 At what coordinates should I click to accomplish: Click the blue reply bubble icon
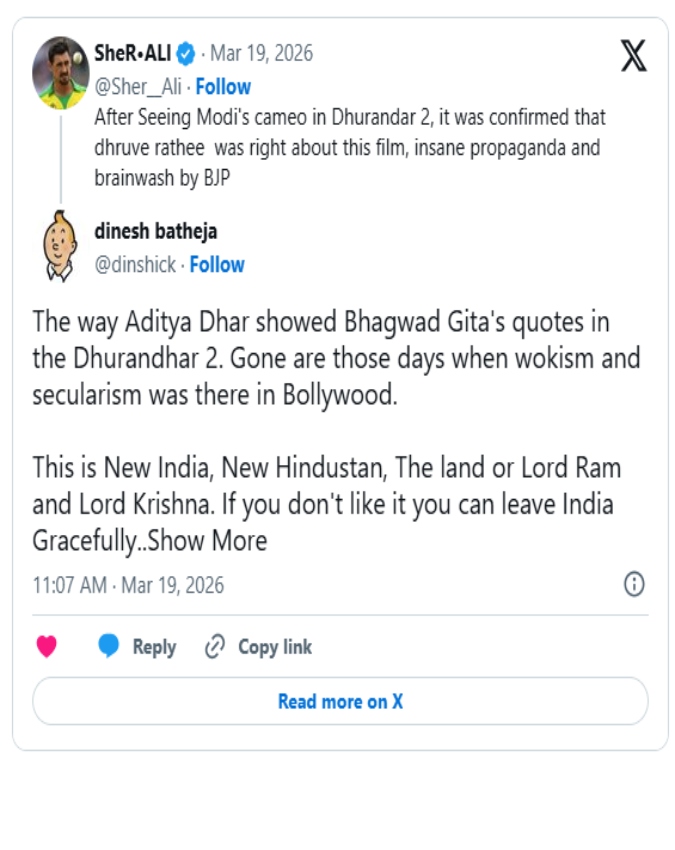(x=109, y=647)
